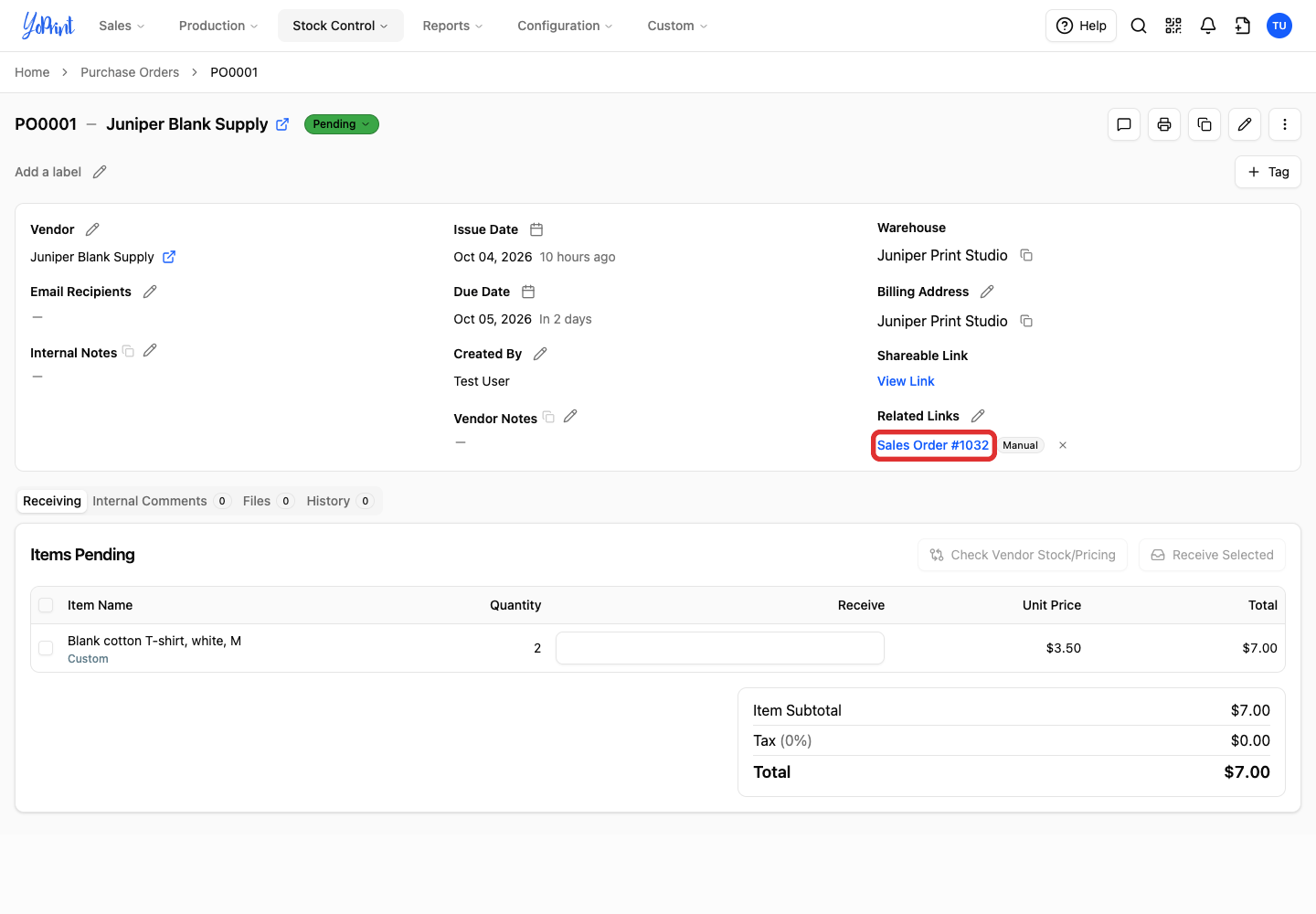This screenshot has height=914, width=1316.
Task: Edit the label with pencil icon
Action: point(100,172)
